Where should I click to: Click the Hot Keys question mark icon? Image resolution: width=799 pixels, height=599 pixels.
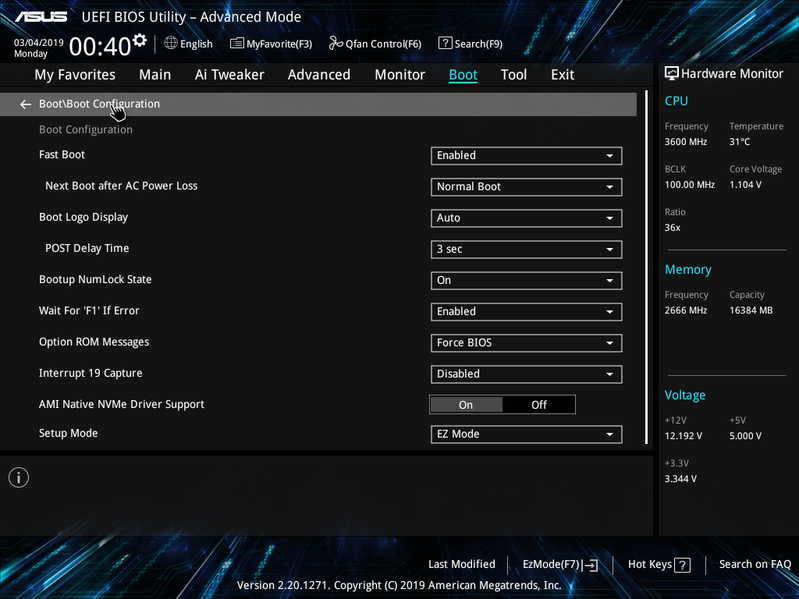tap(682, 564)
